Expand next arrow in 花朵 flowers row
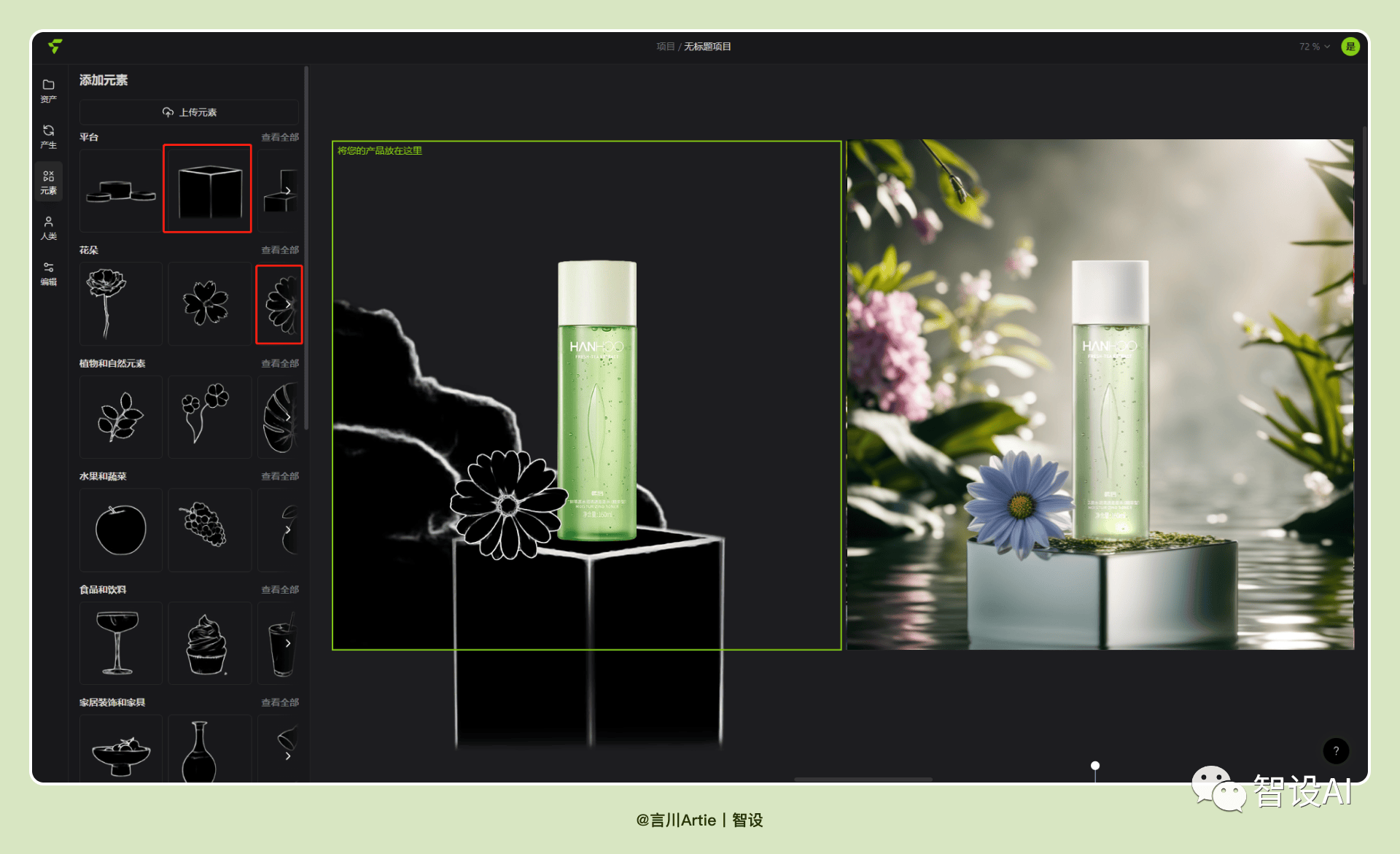 [x=288, y=304]
